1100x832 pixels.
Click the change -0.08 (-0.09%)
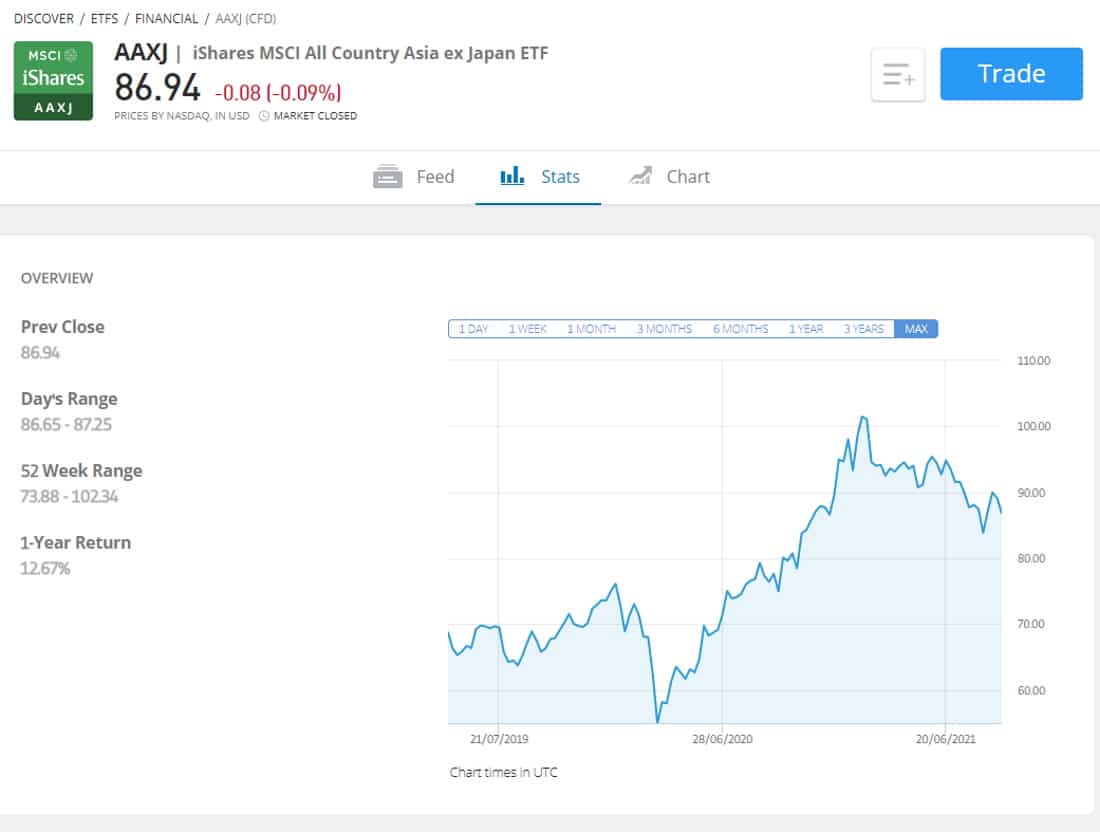click(x=279, y=93)
